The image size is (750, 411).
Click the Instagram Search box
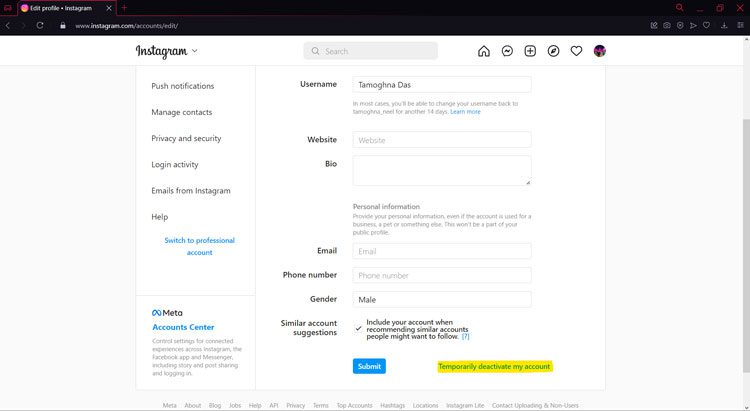371,51
